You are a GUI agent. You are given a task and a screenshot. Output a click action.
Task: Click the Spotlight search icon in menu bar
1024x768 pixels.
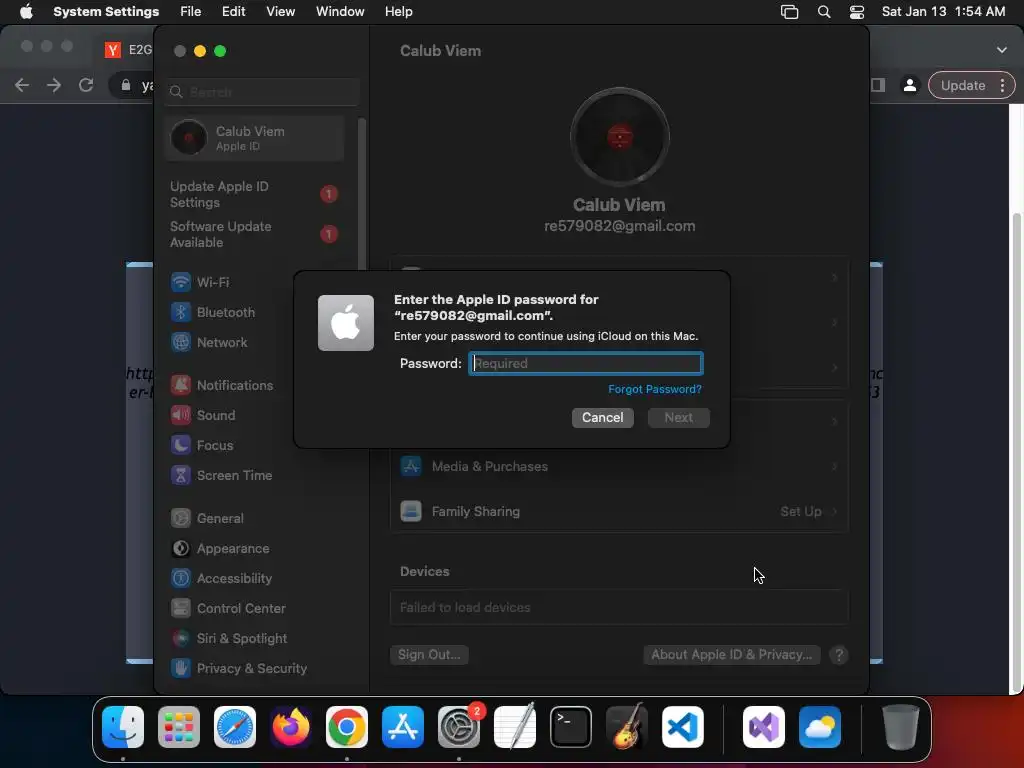(x=824, y=12)
